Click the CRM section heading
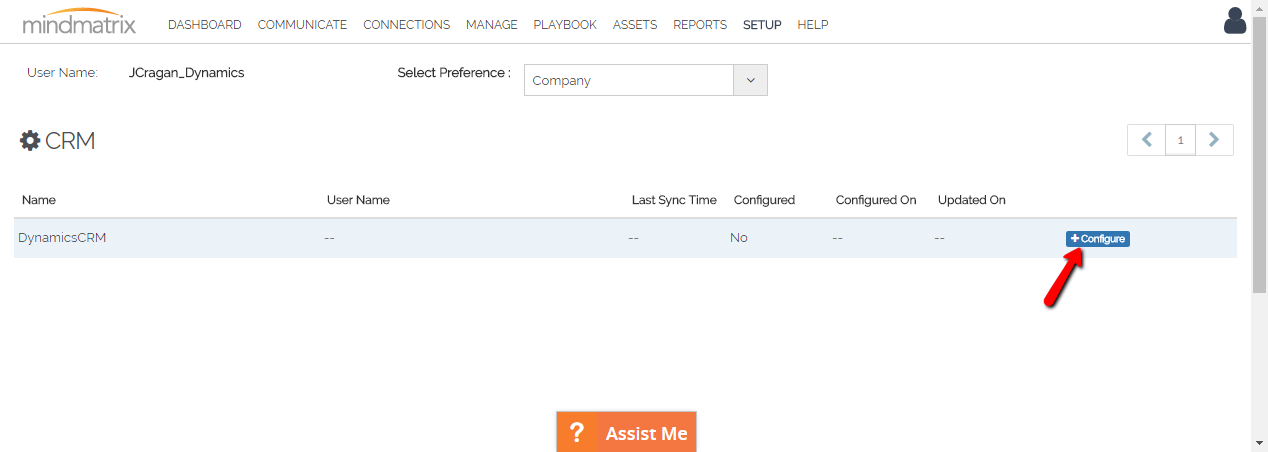Screen dimensions: 1268x452 (70, 141)
